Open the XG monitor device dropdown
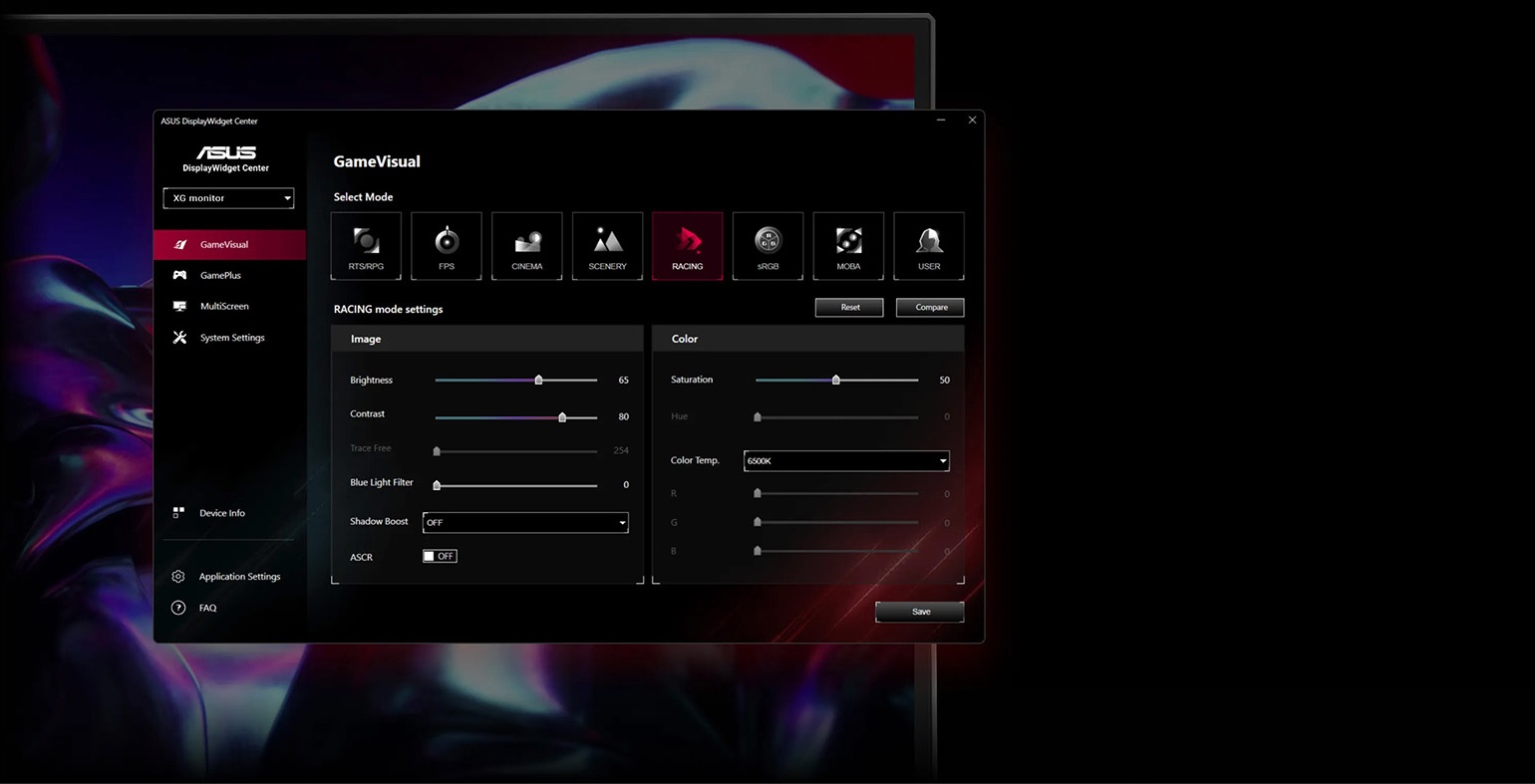Image resolution: width=1535 pixels, height=784 pixels. [x=228, y=198]
